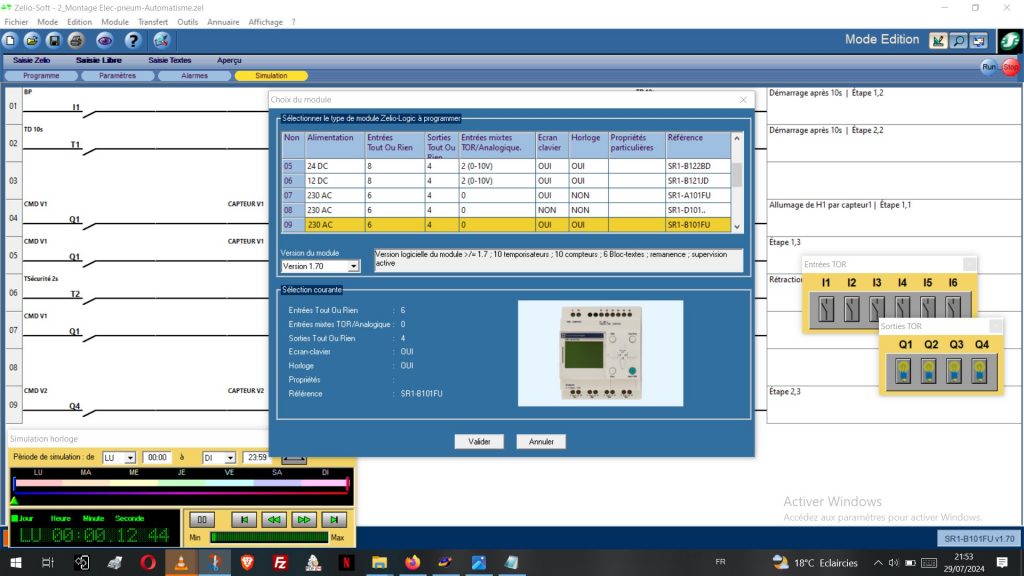Image resolution: width=1024 pixels, height=576 pixels.
Task: Open help with the question mark icon
Action: click(133, 40)
